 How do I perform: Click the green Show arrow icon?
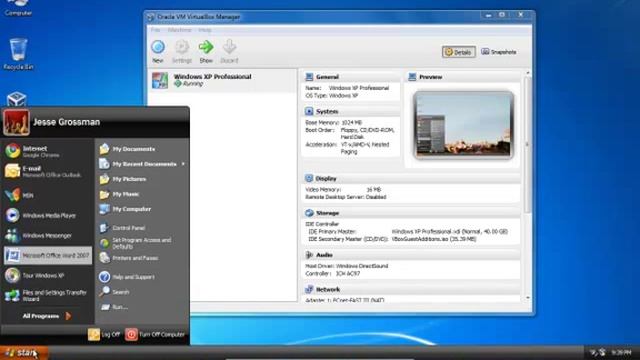206,47
